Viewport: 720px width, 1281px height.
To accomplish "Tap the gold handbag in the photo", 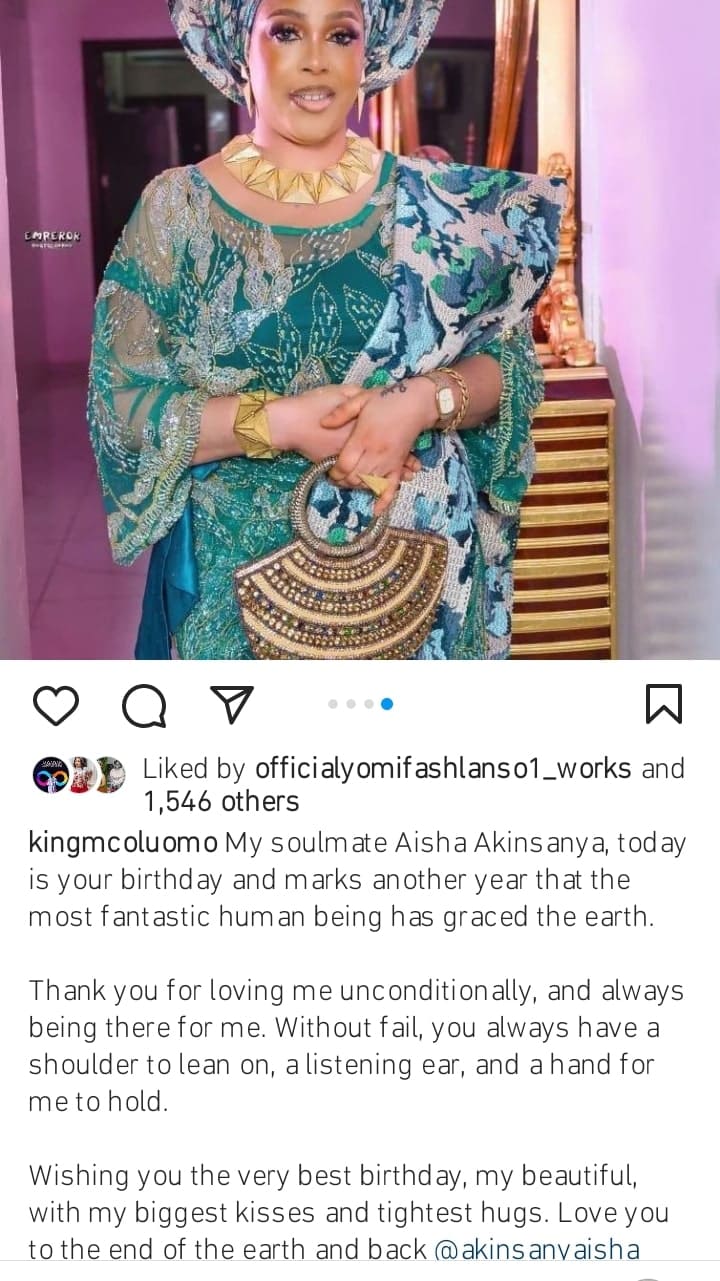I will pos(340,565).
